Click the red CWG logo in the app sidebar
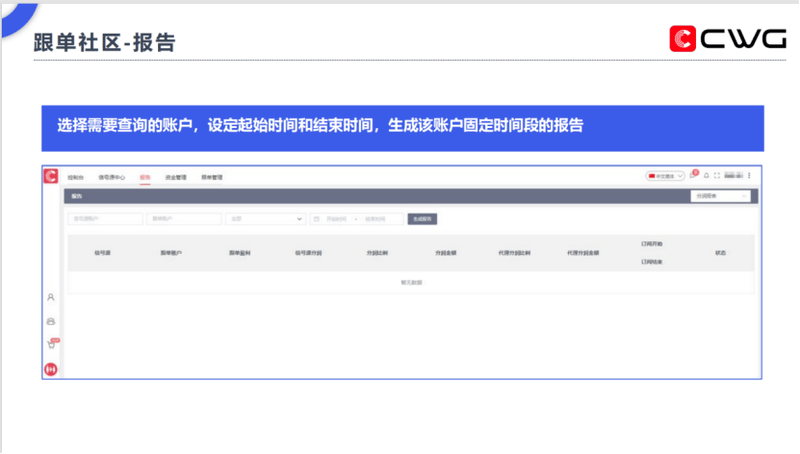 (51, 176)
